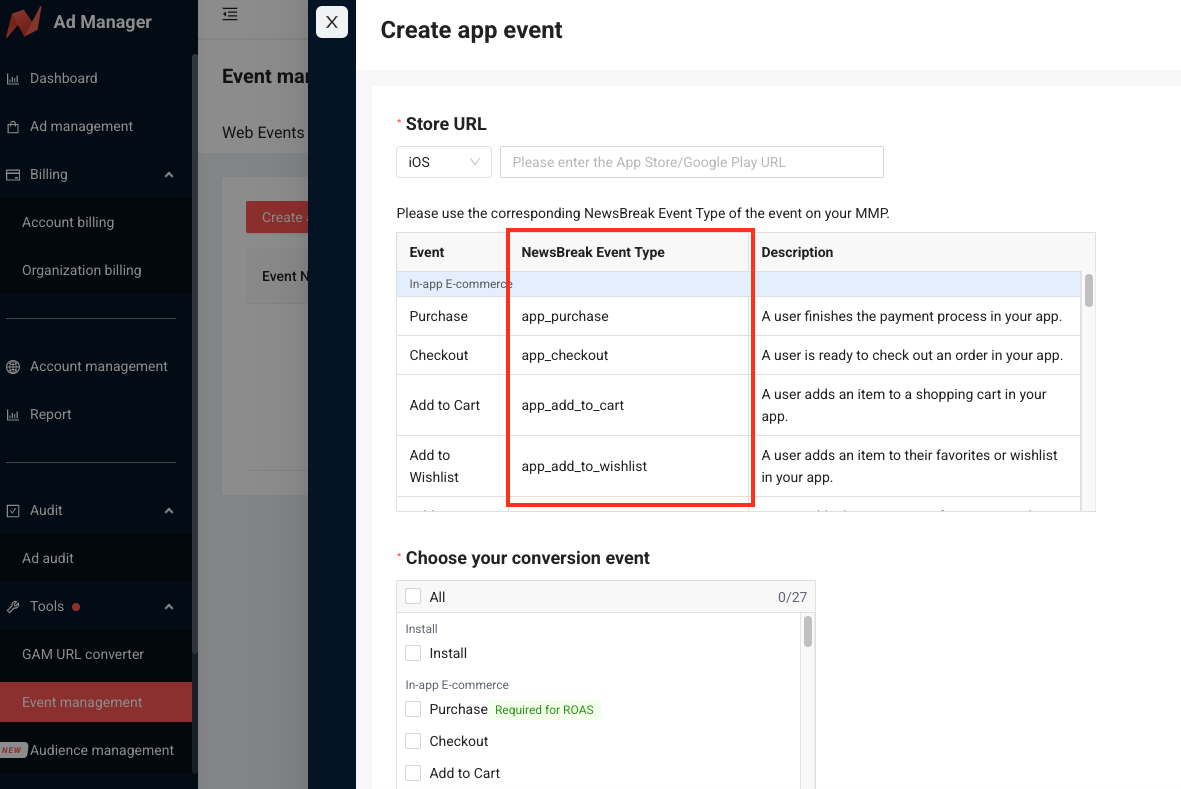This screenshot has width=1181, height=789.
Task: Click the App Store URL input field
Action: (x=691, y=162)
